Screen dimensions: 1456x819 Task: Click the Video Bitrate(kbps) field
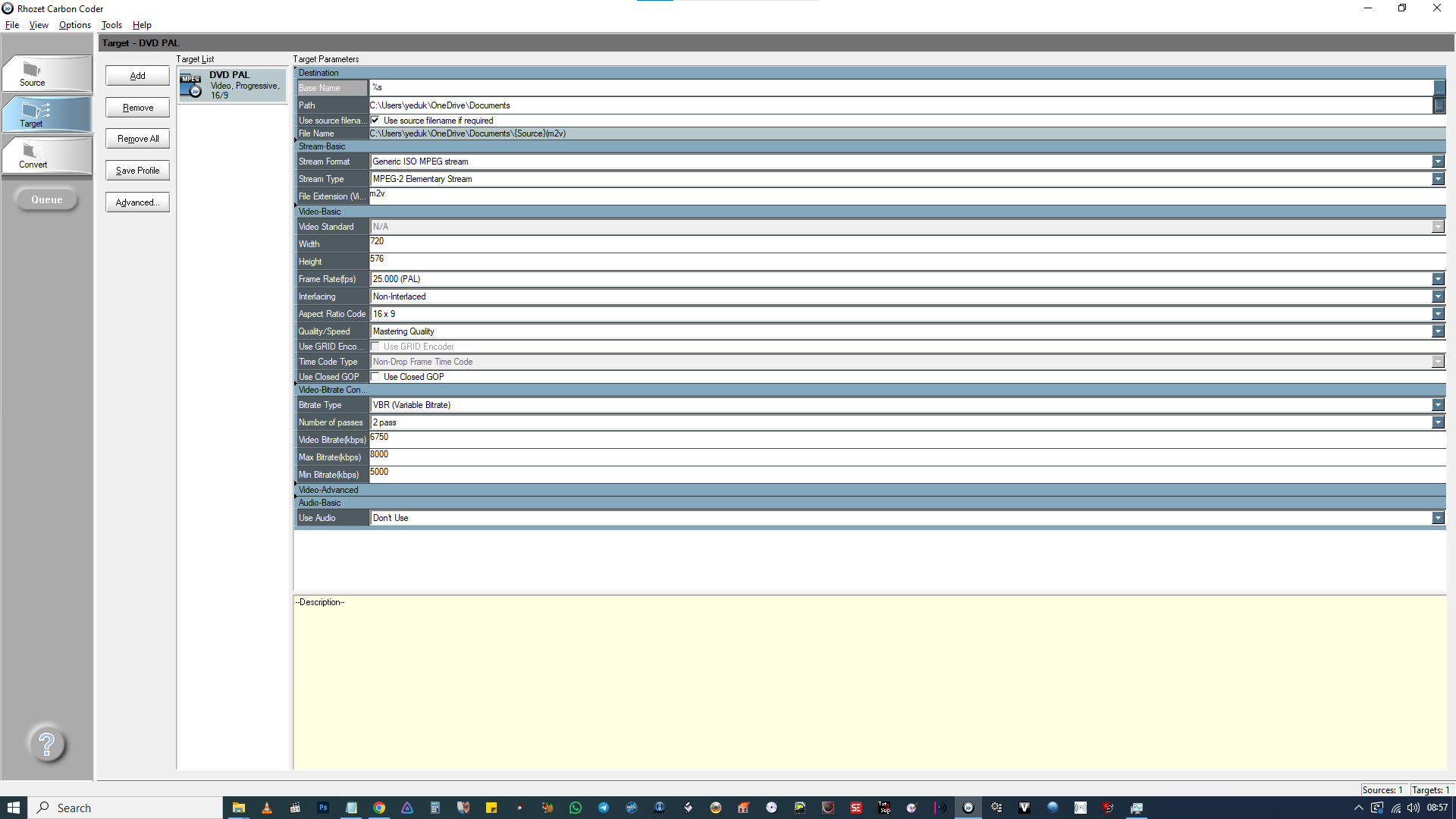point(907,440)
